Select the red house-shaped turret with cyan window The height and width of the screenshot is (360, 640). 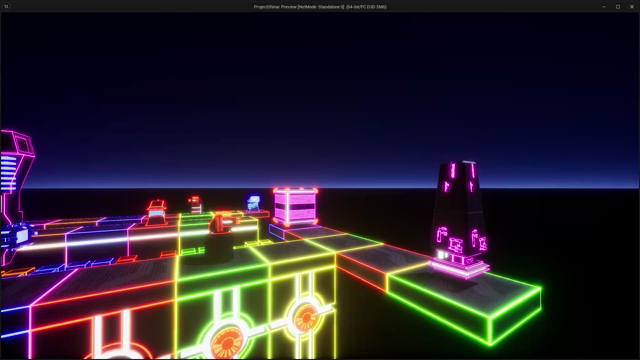[x=156, y=212]
